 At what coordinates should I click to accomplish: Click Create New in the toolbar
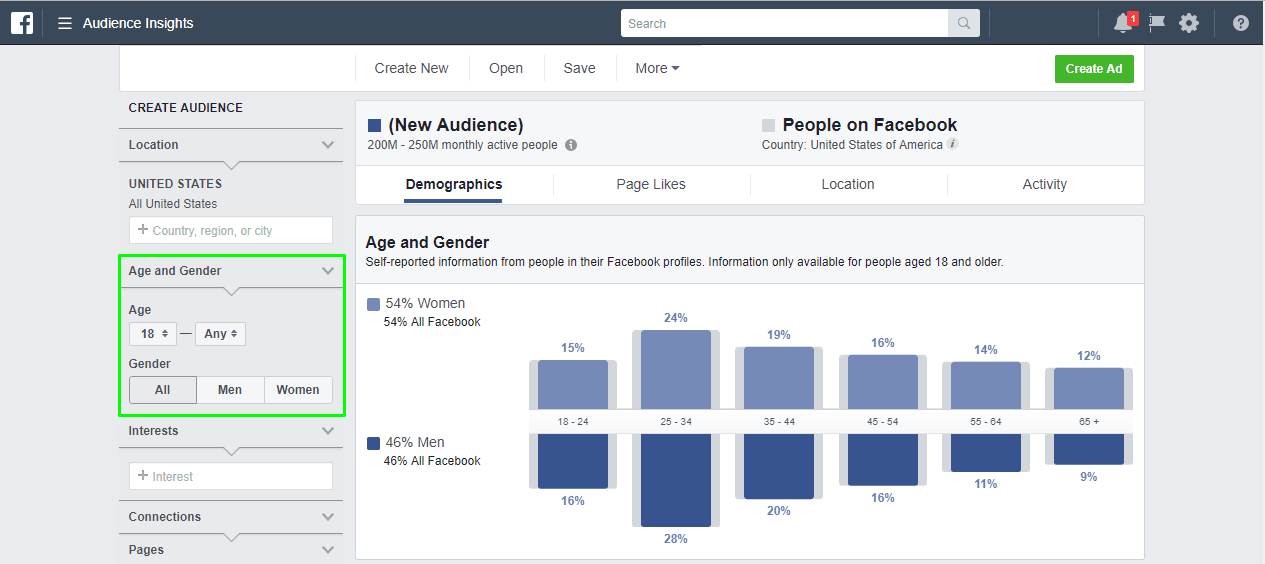pyautogui.click(x=411, y=68)
